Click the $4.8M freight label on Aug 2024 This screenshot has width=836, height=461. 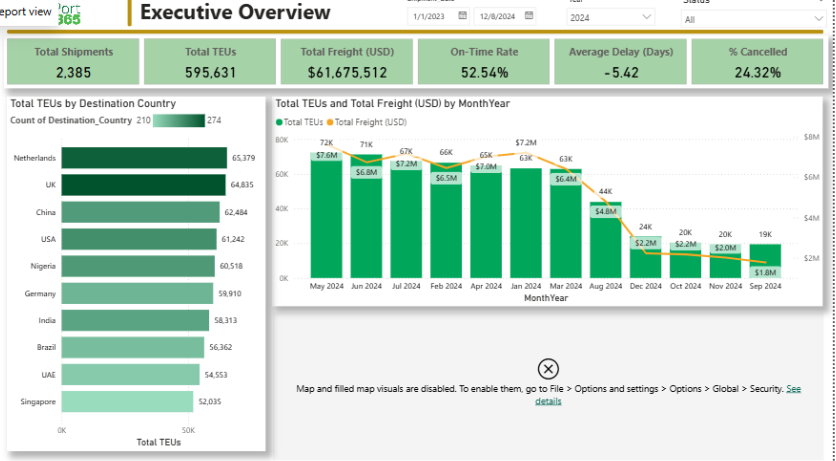click(x=606, y=211)
